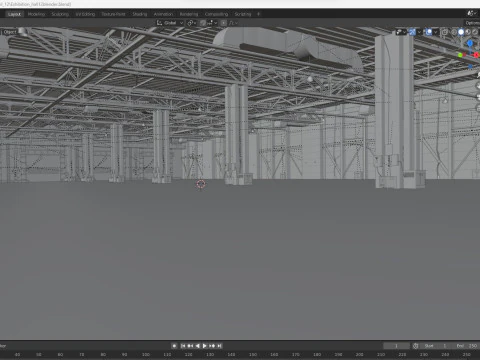The image size is (480, 360).
Task: Play the animation forward
Action: pyautogui.click(x=205, y=346)
